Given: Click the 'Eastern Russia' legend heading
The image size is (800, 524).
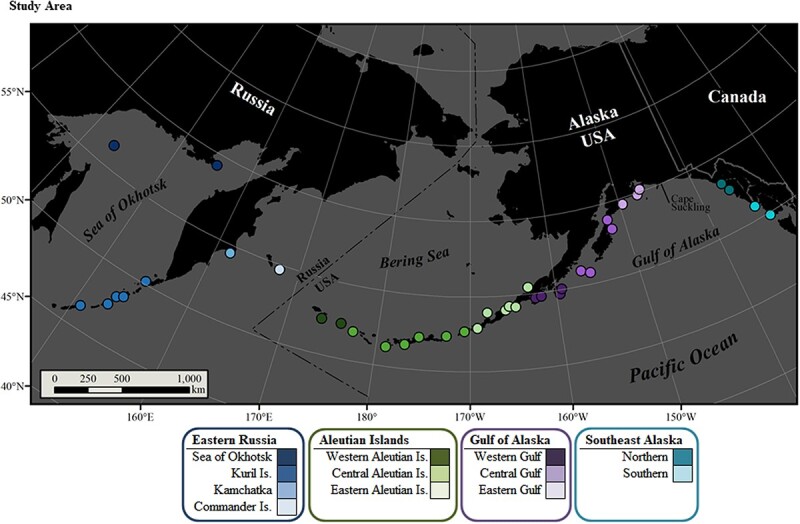Looking at the screenshot, I should tap(234, 440).
